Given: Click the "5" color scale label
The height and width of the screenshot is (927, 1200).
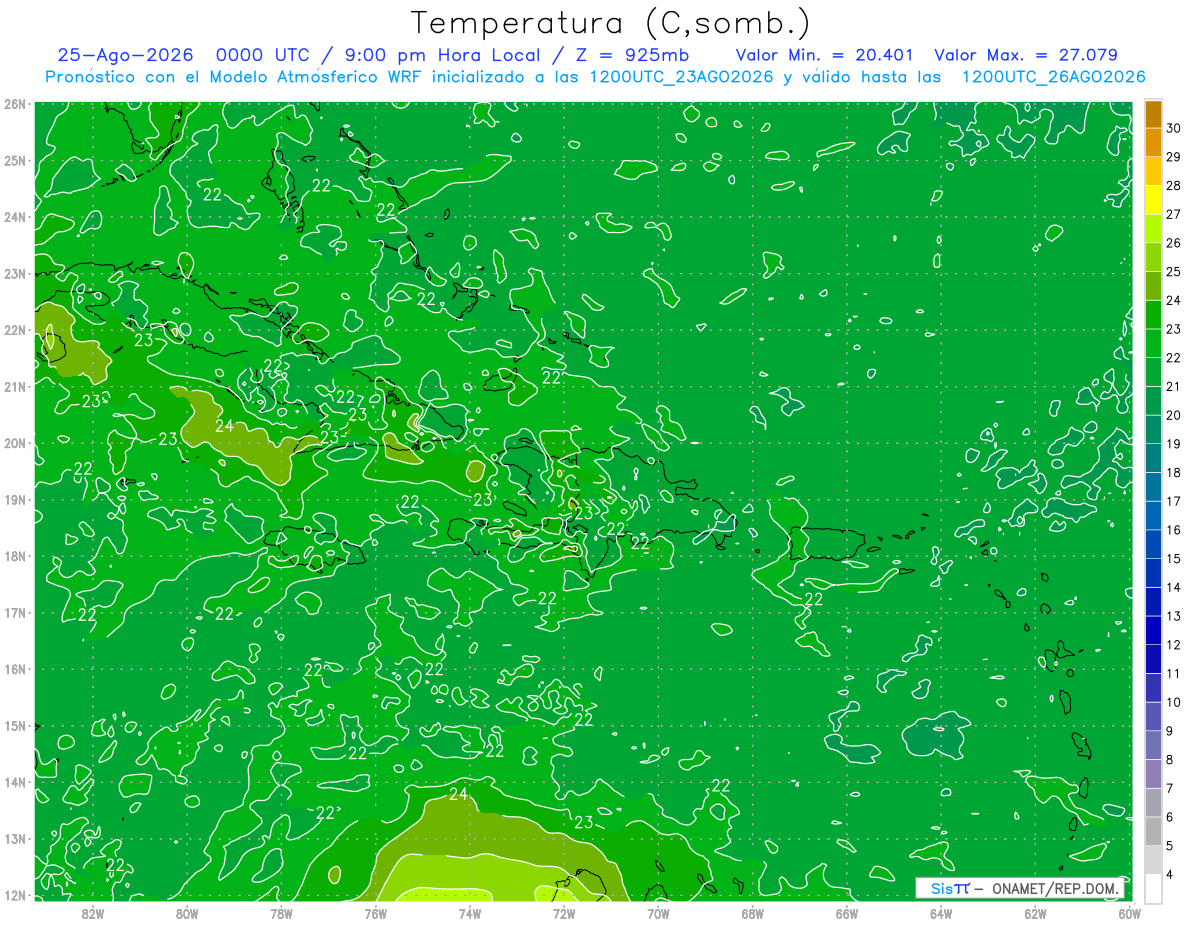Looking at the screenshot, I should point(1169,845).
